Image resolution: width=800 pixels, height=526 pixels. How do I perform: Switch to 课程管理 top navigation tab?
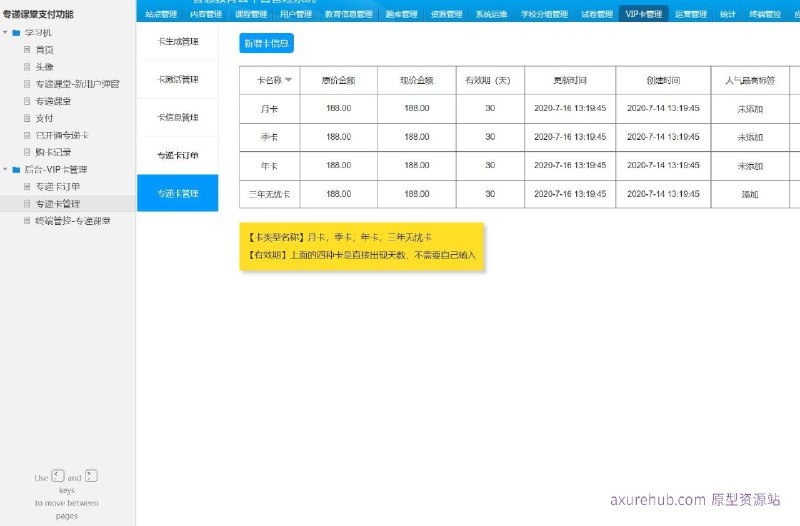point(251,14)
